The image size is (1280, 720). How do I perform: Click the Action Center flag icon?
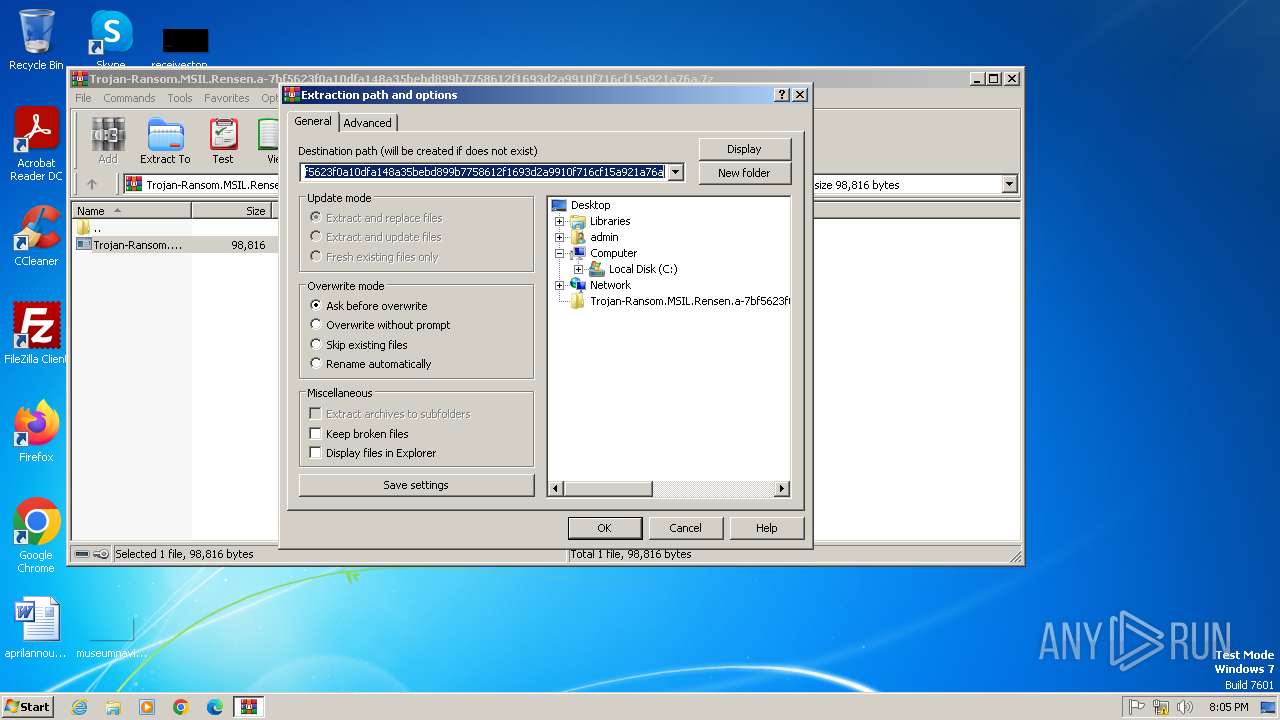tap(1137, 707)
